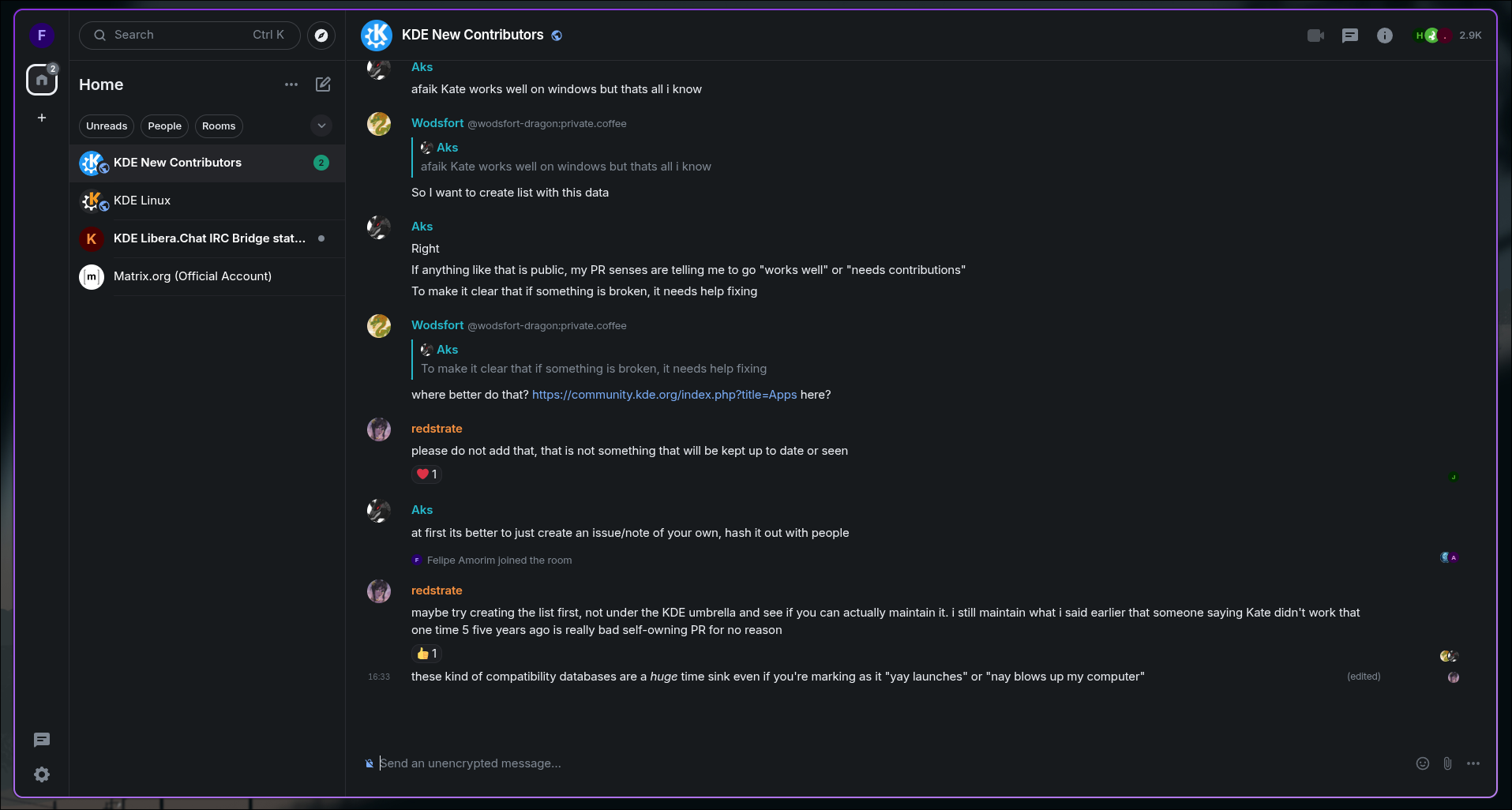The height and width of the screenshot is (810, 1512).
Task: Click the Explore rooms compass icon
Action: click(x=321, y=36)
